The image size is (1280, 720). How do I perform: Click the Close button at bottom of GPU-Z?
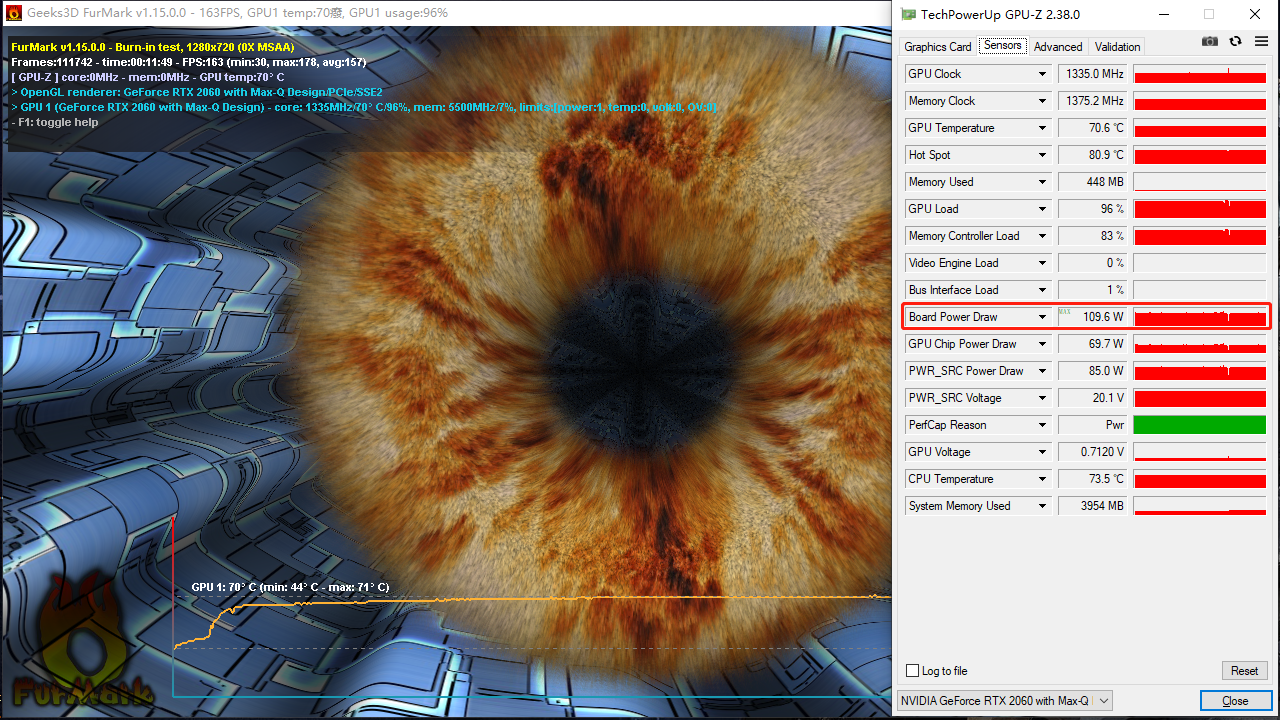1235,701
